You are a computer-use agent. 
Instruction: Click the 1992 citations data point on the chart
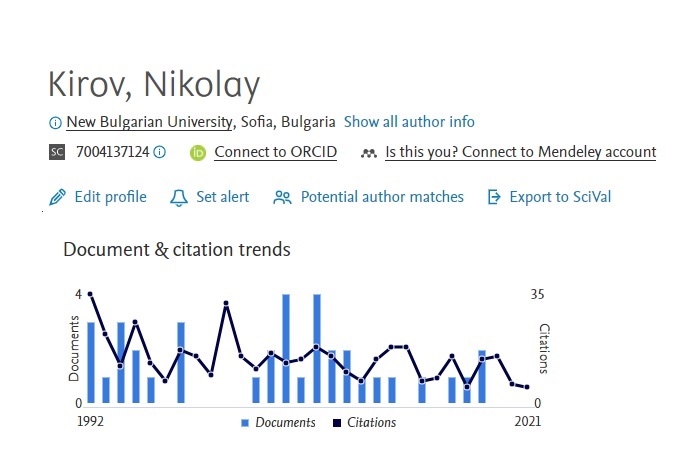(x=90, y=294)
